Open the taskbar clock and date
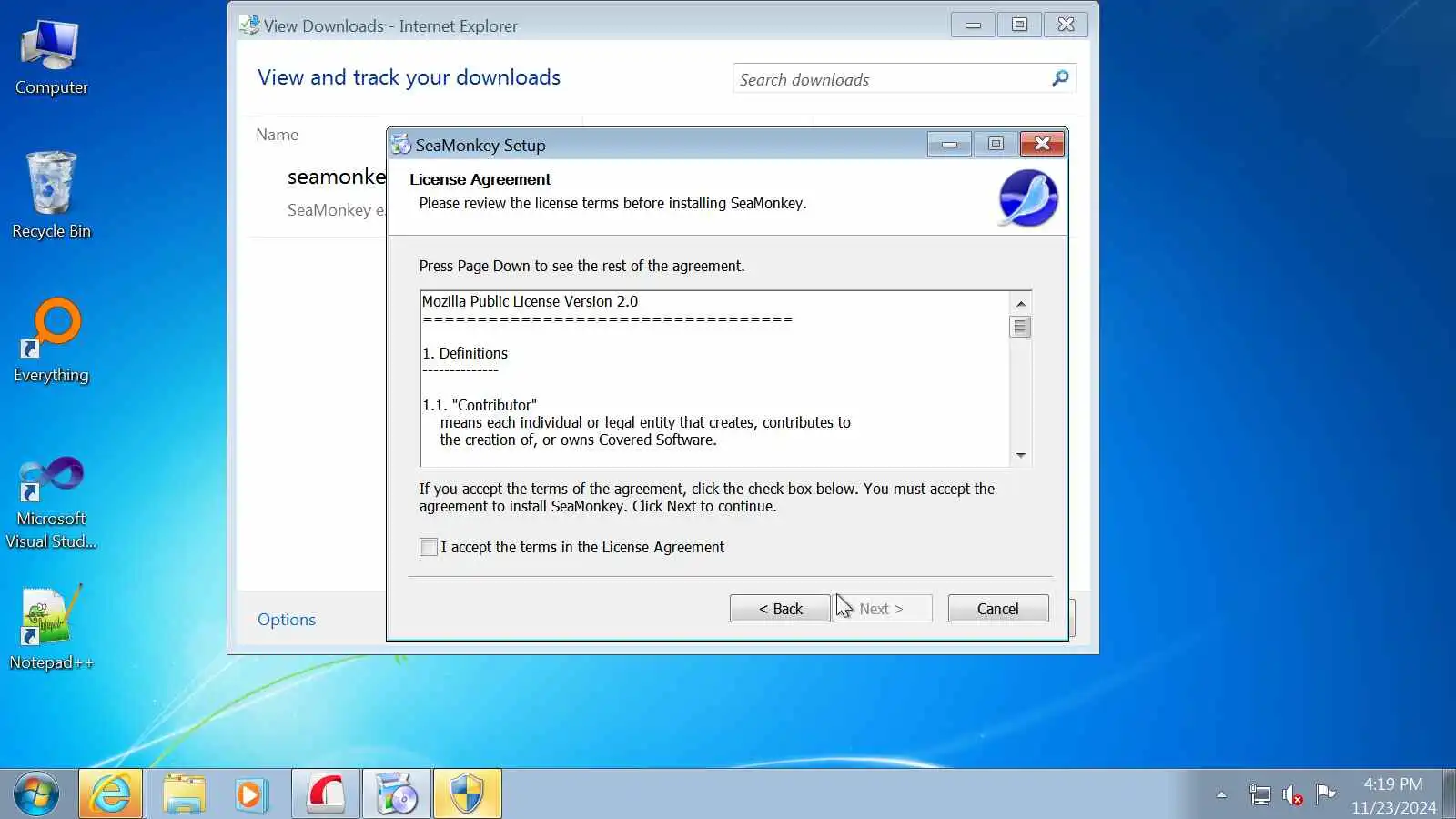1456x819 pixels. coord(1393,795)
